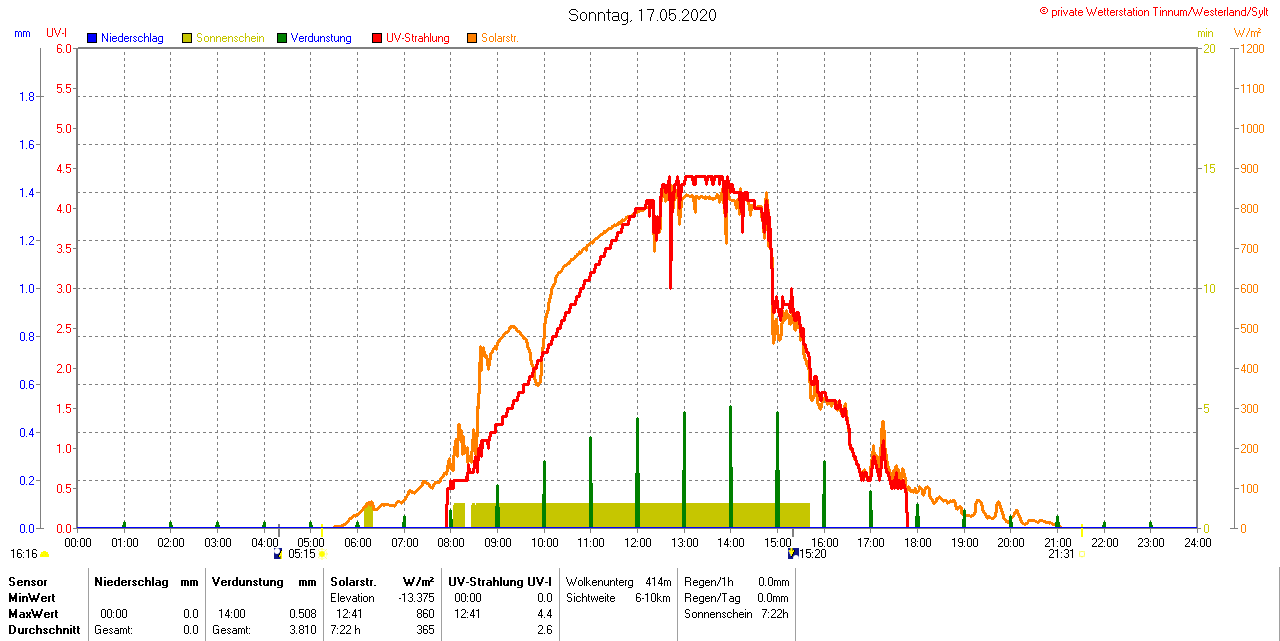Click the UV-Strahlung UV-I table header
Screen dimensions: 1280x641
point(500,581)
